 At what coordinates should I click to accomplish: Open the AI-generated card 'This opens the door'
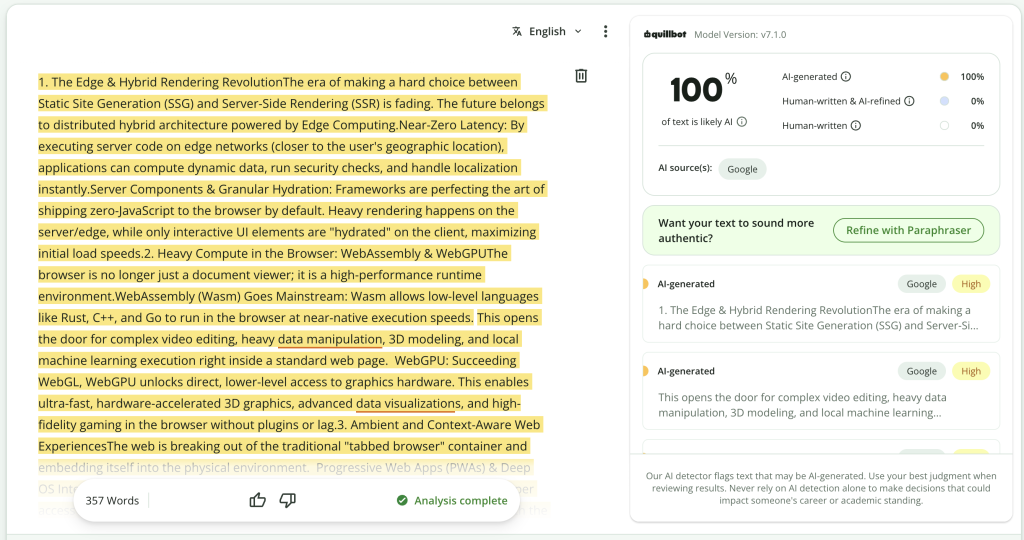[x=821, y=390]
